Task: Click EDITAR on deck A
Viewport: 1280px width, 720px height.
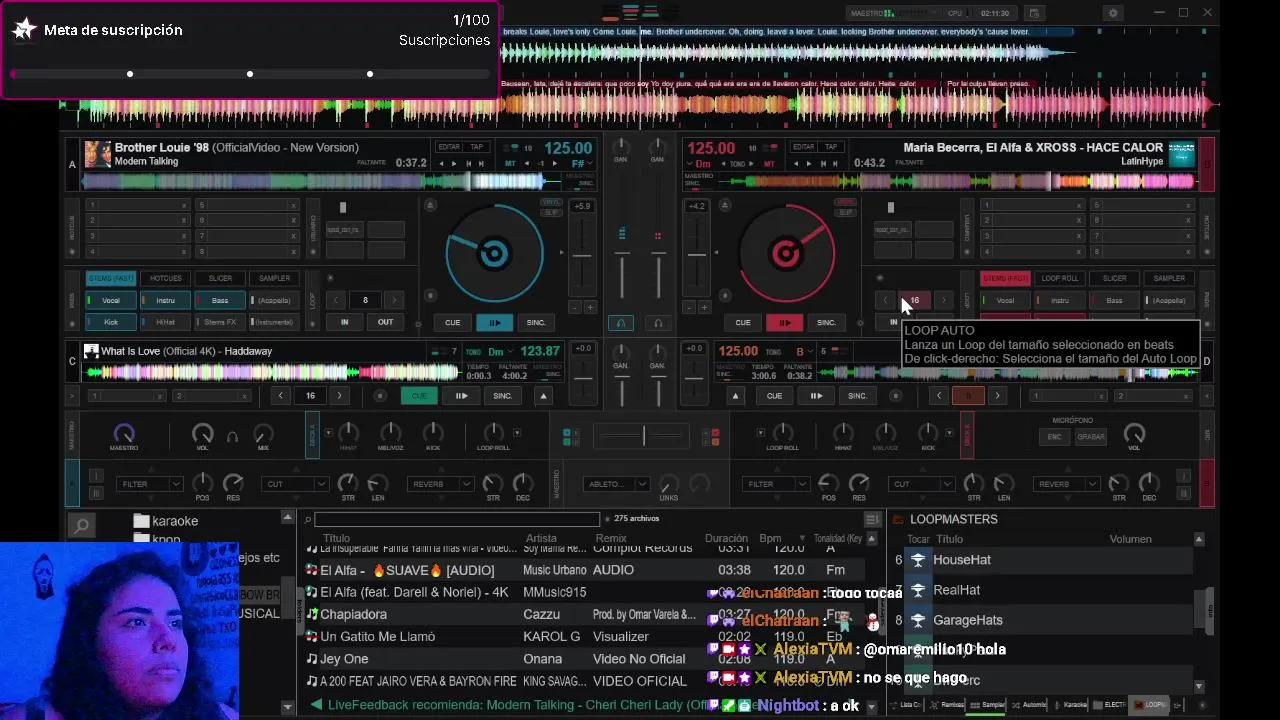Action: tap(449, 147)
